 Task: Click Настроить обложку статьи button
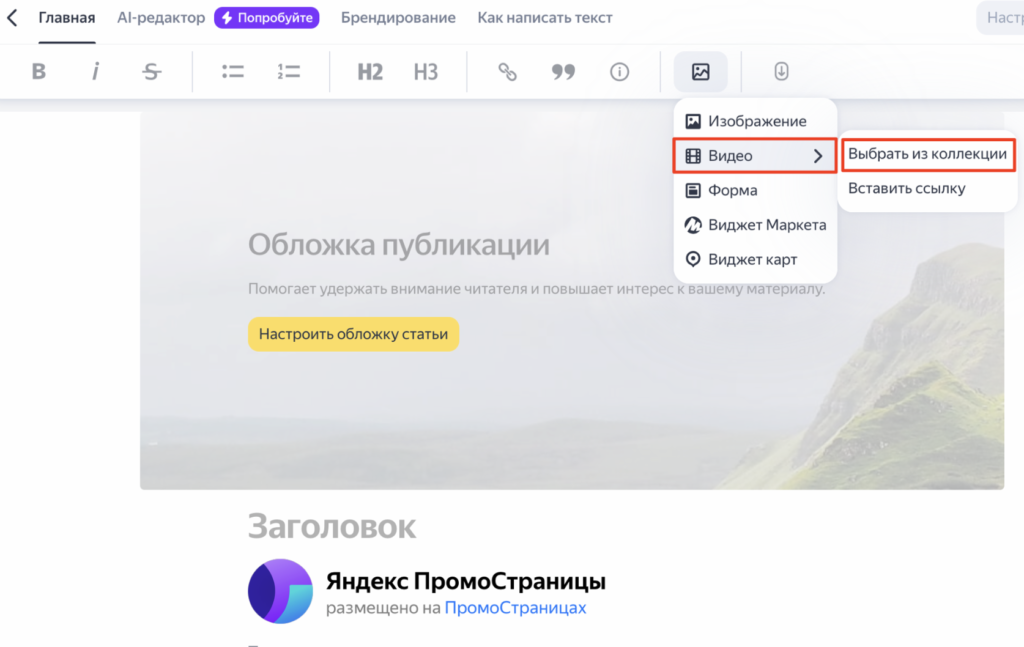pos(353,335)
